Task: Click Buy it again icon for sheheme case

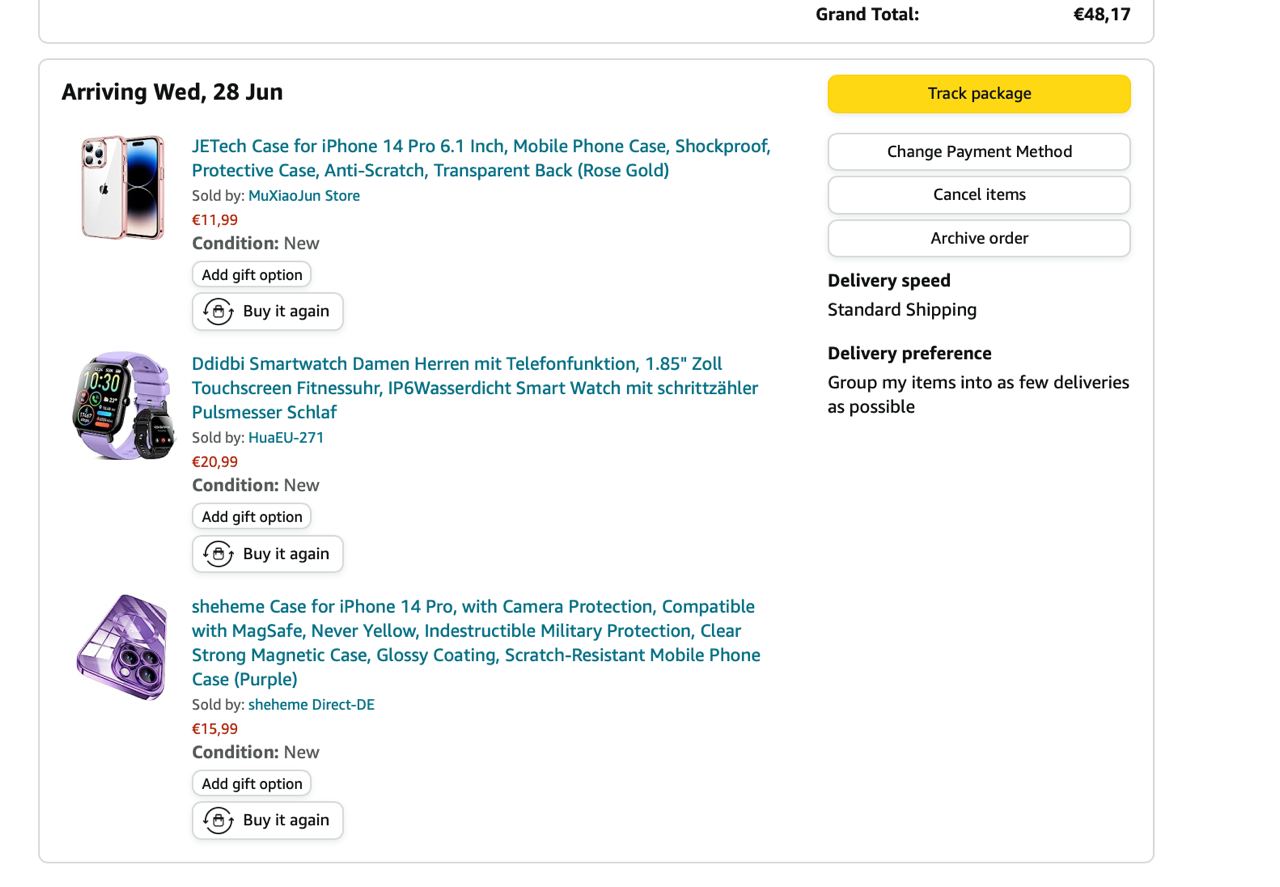Action: [219, 821]
